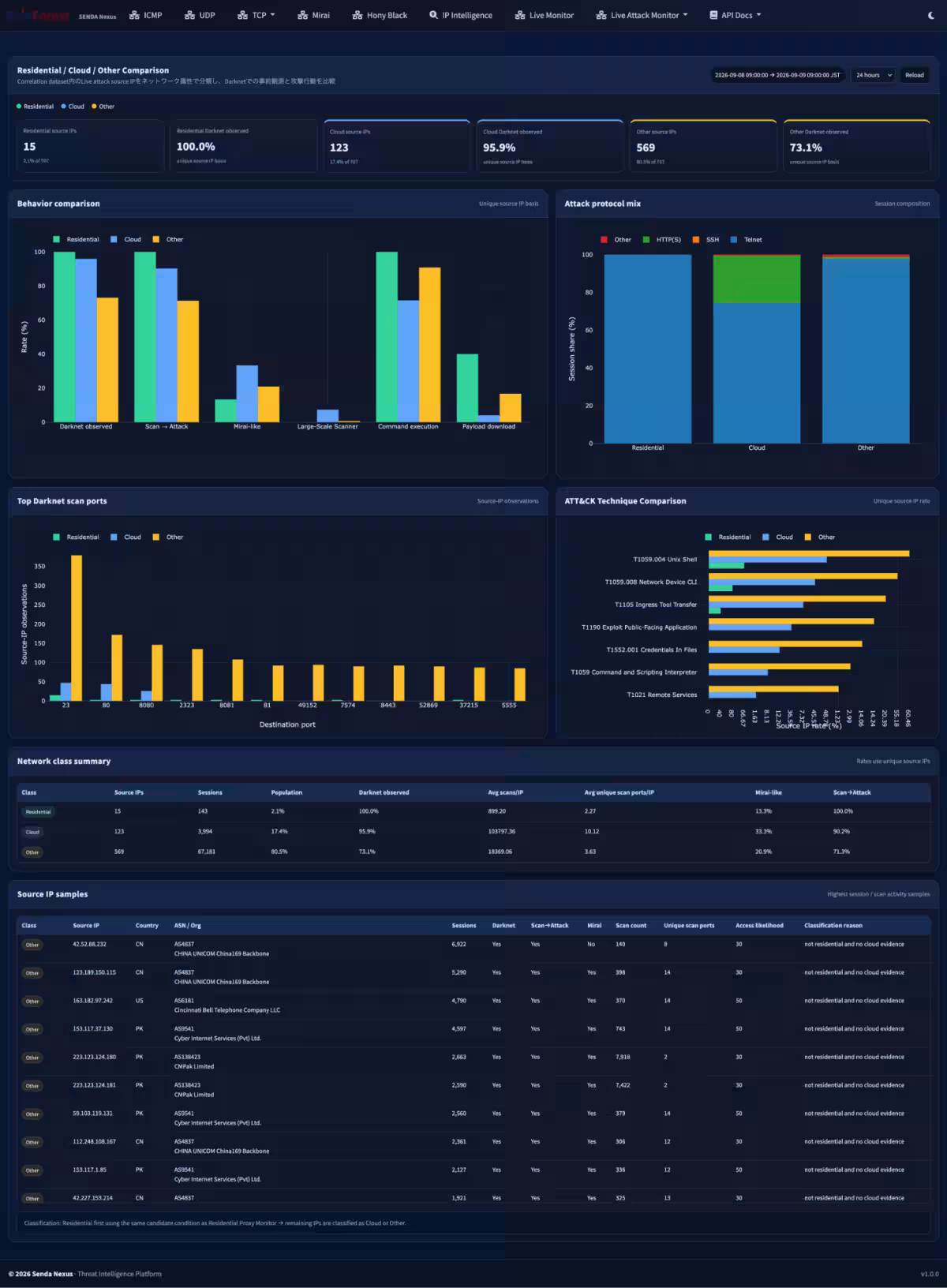
Task: Toggle Cloud series in Behavior comparison legend
Action: tap(126, 239)
